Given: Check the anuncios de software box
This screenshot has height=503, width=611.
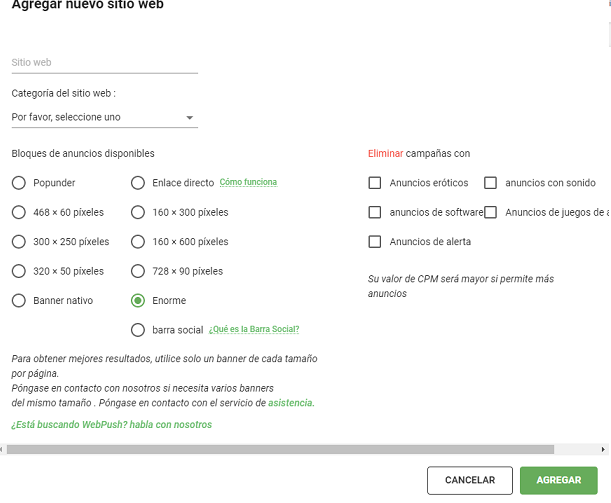Looking at the screenshot, I should pyautogui.click(x=375, y=212).
